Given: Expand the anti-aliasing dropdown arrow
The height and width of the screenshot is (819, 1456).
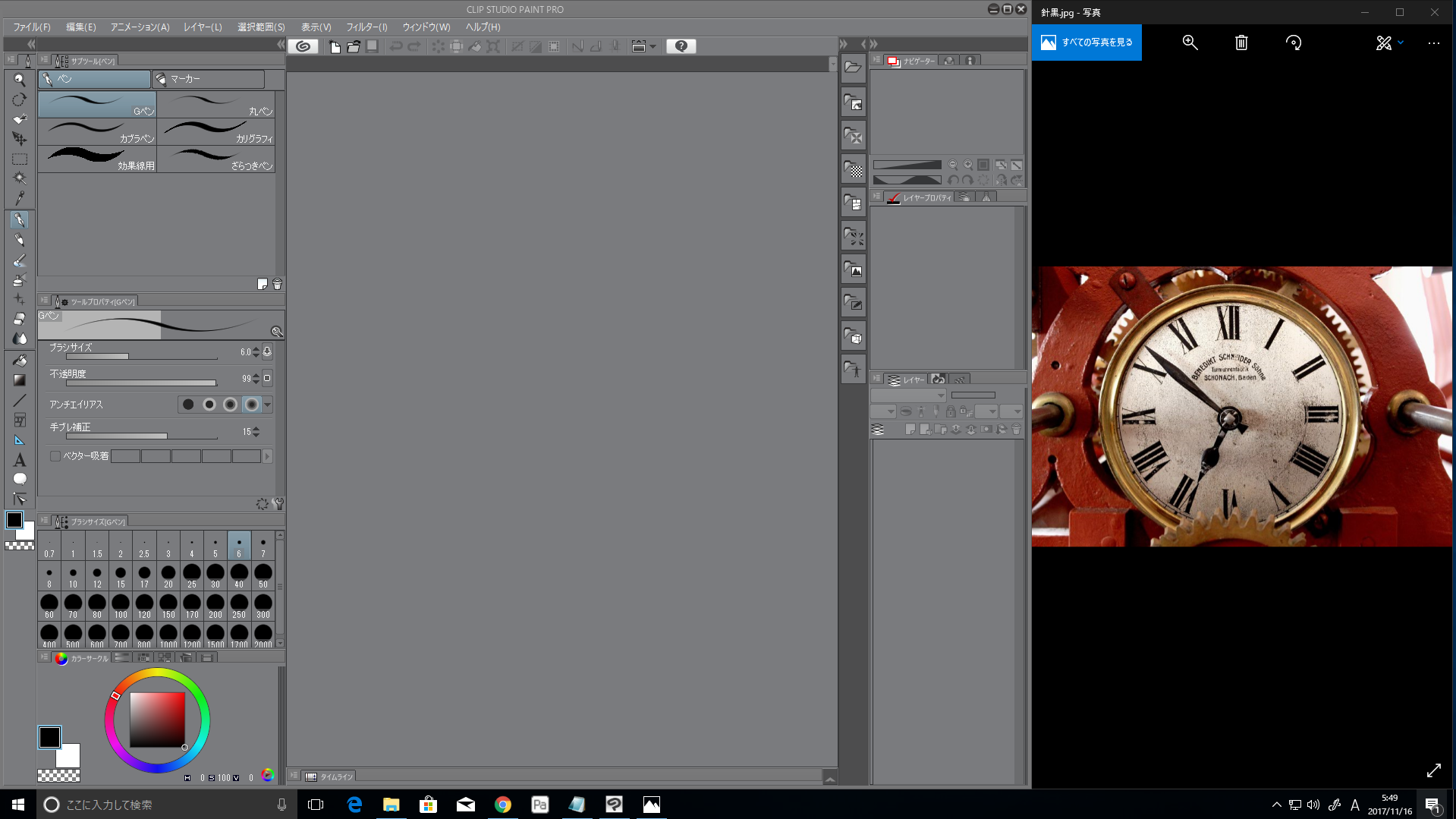Looking at the screenshot, I should click(267, 405).
